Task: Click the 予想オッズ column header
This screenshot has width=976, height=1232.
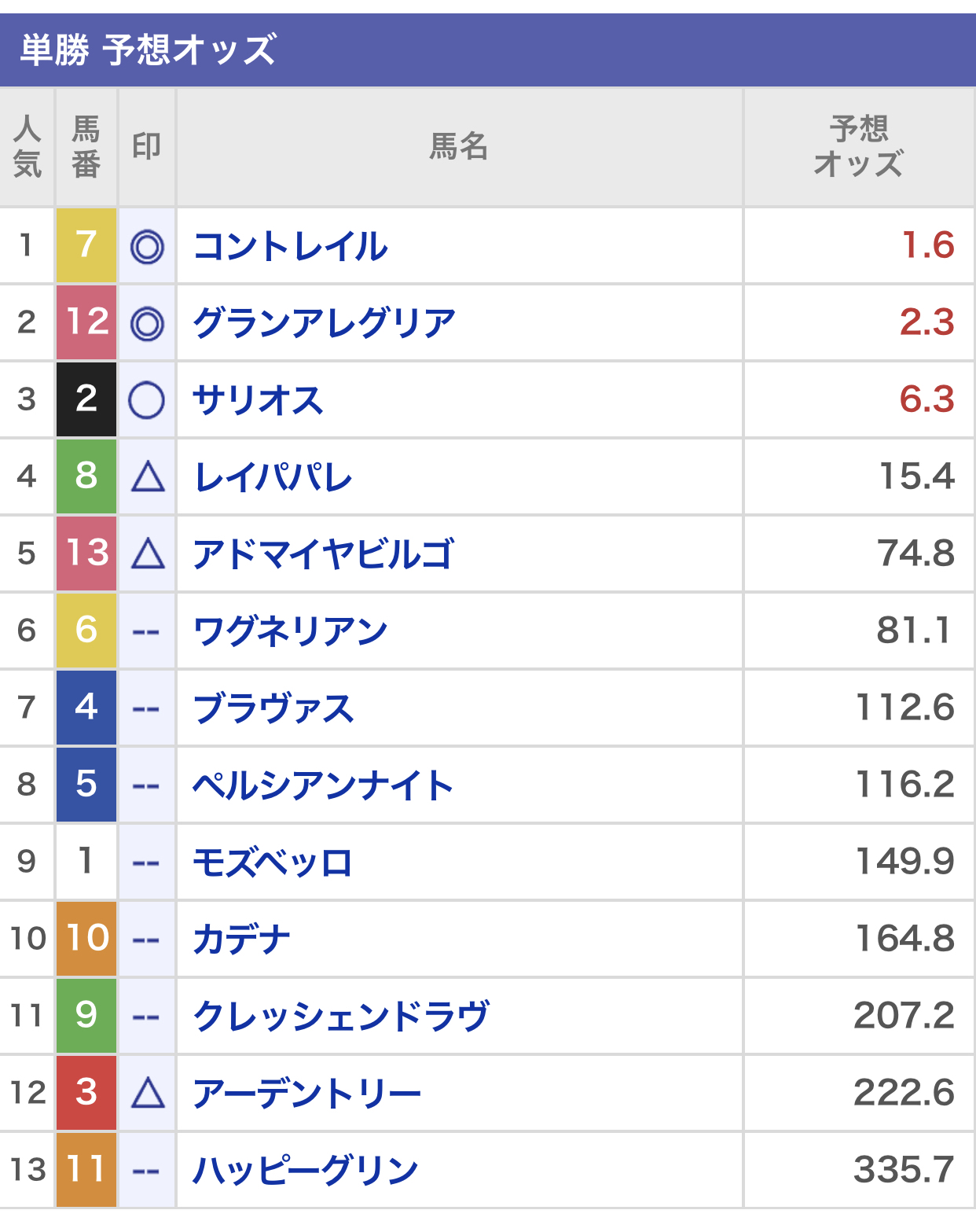Action: (858, 147)
